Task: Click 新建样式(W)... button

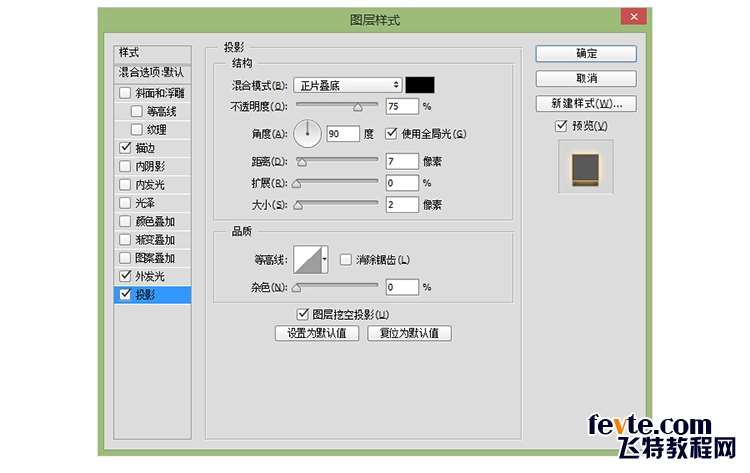Action: click(586, 103)
